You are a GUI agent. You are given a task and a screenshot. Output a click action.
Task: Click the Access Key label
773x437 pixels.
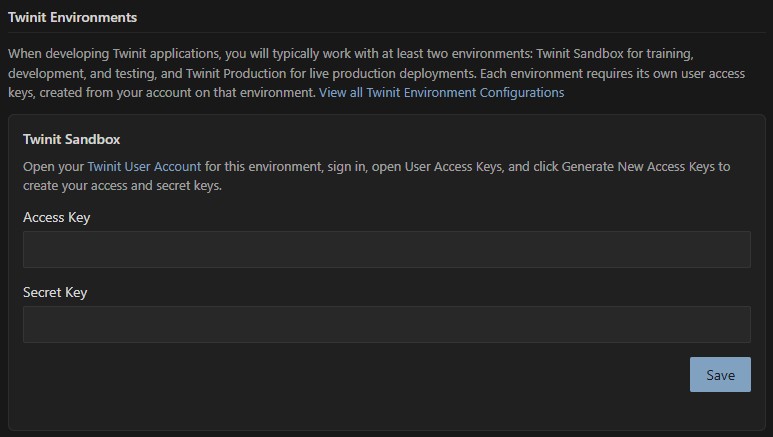click(57, 218)
